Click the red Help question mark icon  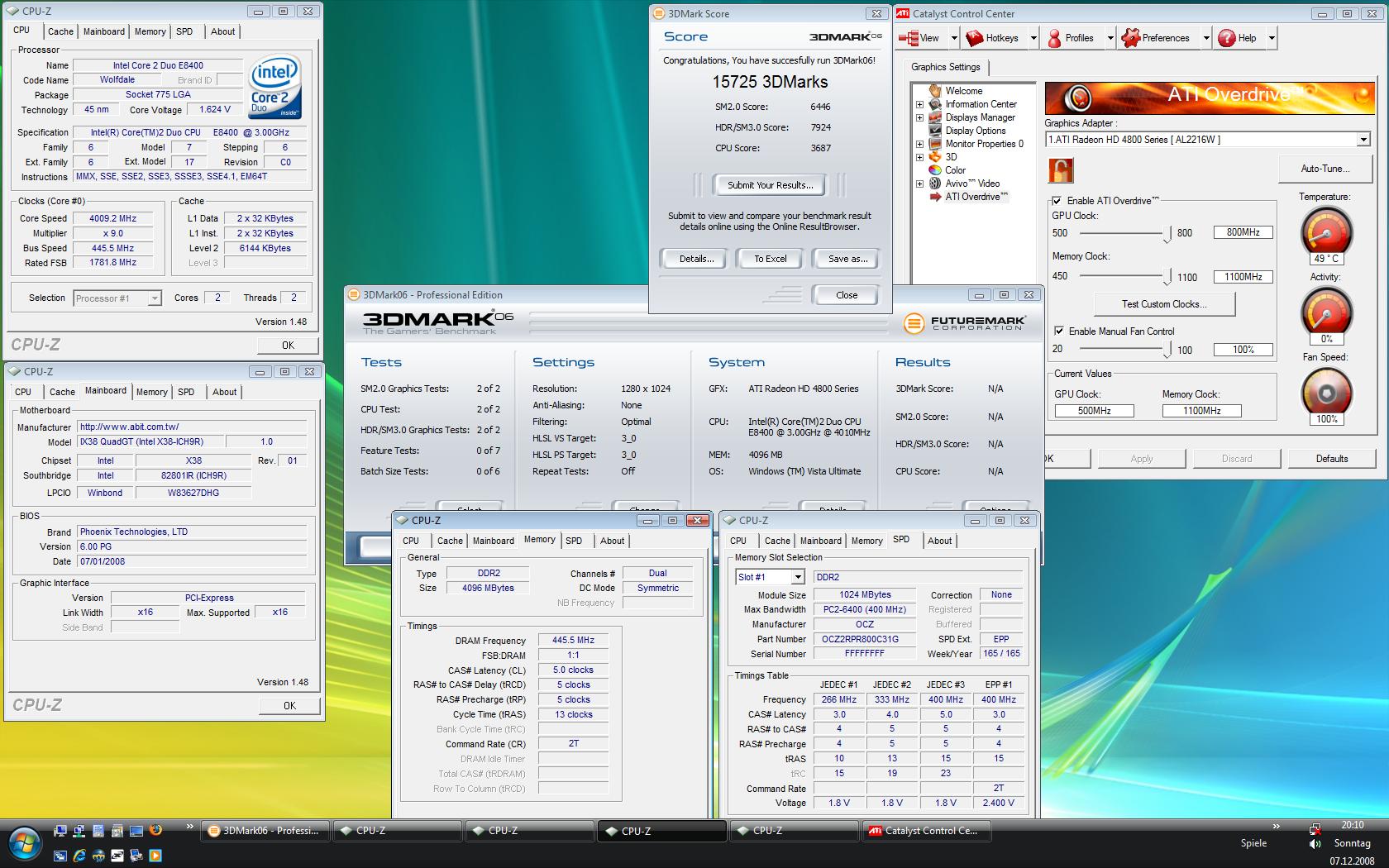(1227, 38)
